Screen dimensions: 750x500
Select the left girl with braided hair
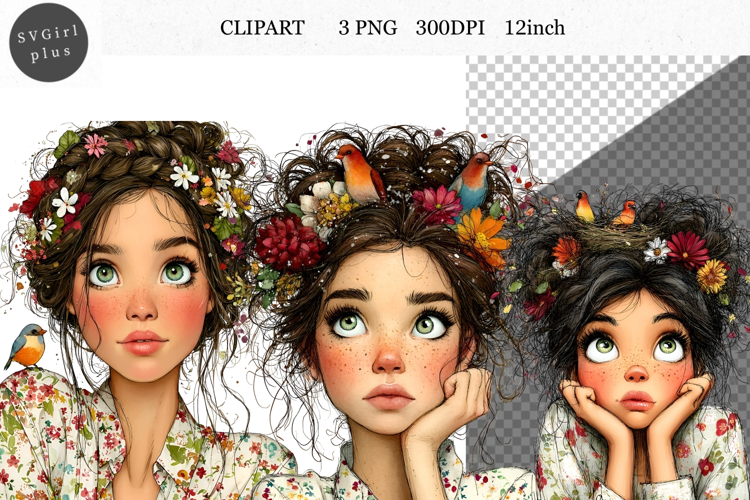(140, 300)
